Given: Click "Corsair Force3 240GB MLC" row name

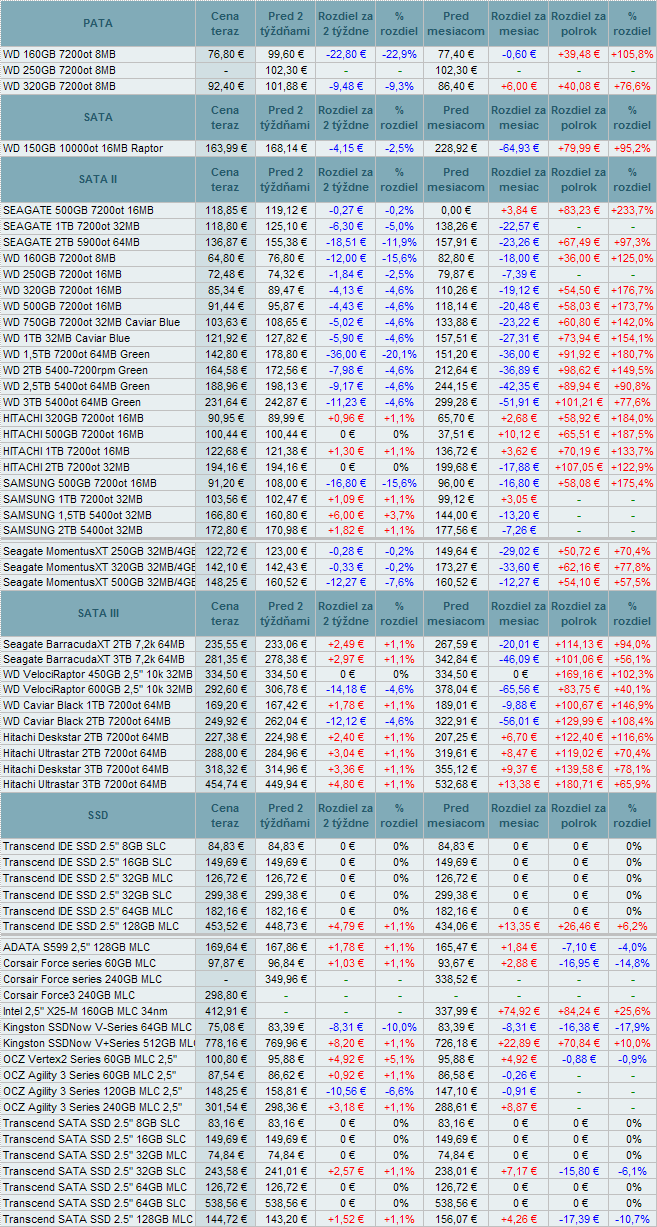Looking at the screenshot, I should [69, 995].
